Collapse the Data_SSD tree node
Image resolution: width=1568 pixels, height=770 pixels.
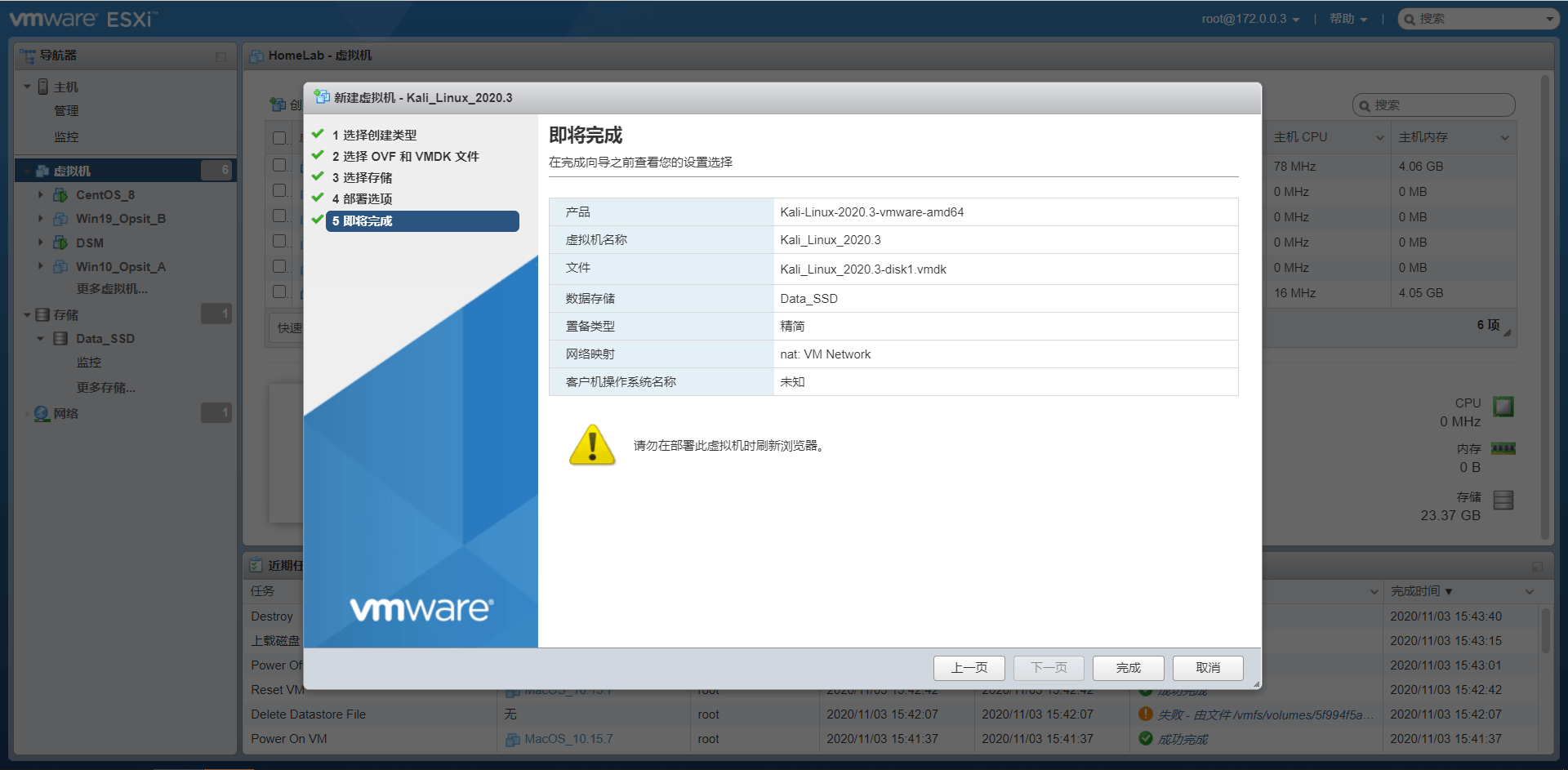(x=40, y=338)
